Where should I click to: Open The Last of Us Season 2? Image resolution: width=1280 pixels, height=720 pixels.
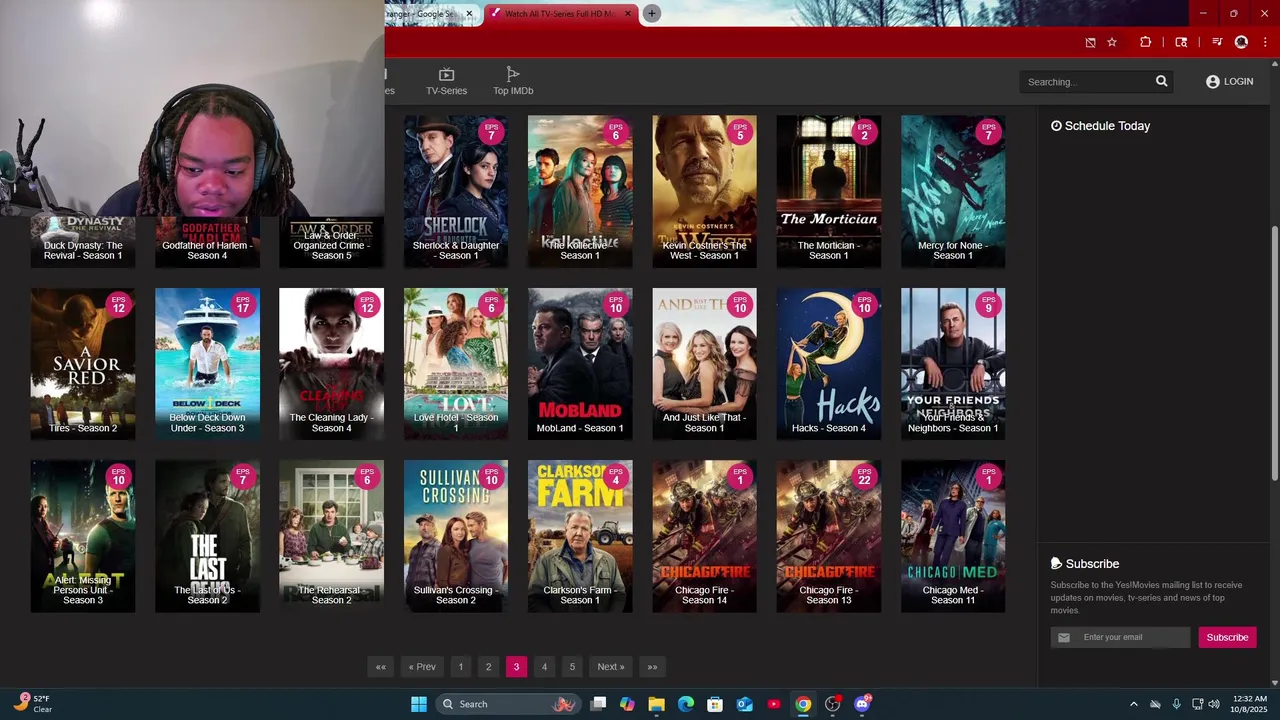(207, 536)
